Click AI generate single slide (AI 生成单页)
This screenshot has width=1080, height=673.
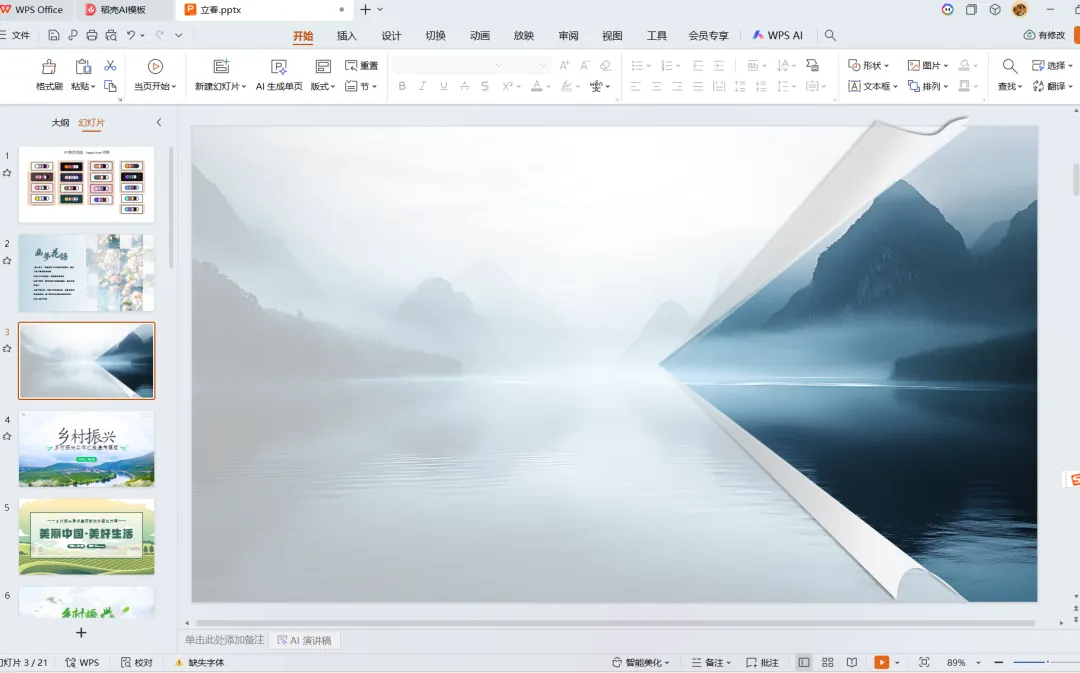tap(279, 74)
